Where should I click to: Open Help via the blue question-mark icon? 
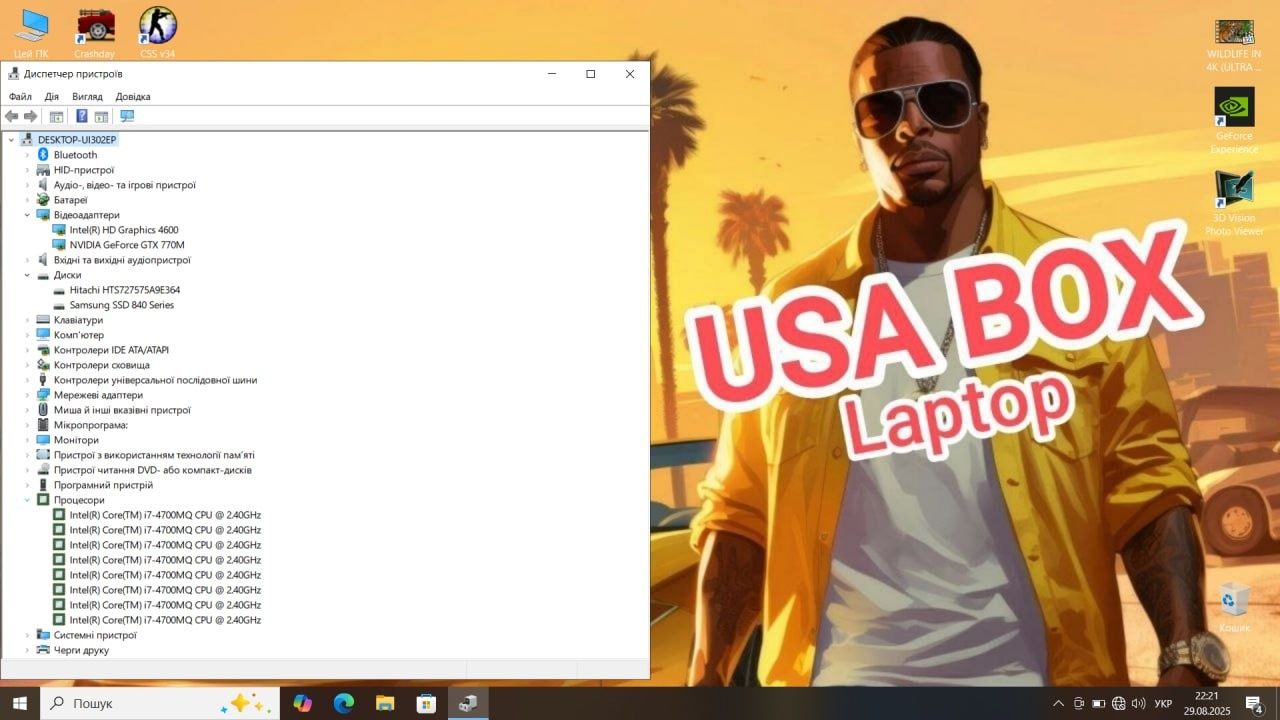82,116
